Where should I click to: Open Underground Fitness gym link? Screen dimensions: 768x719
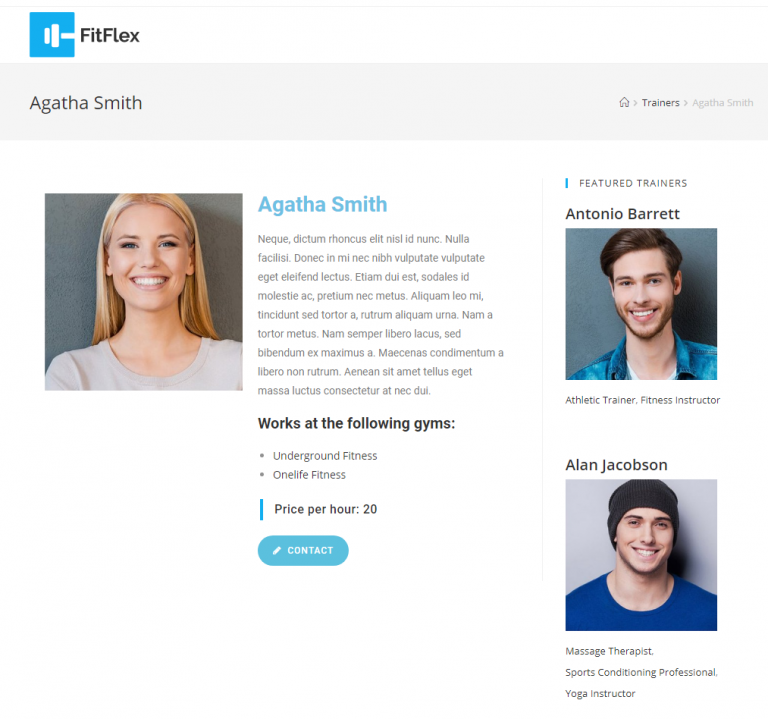[325, 456]
